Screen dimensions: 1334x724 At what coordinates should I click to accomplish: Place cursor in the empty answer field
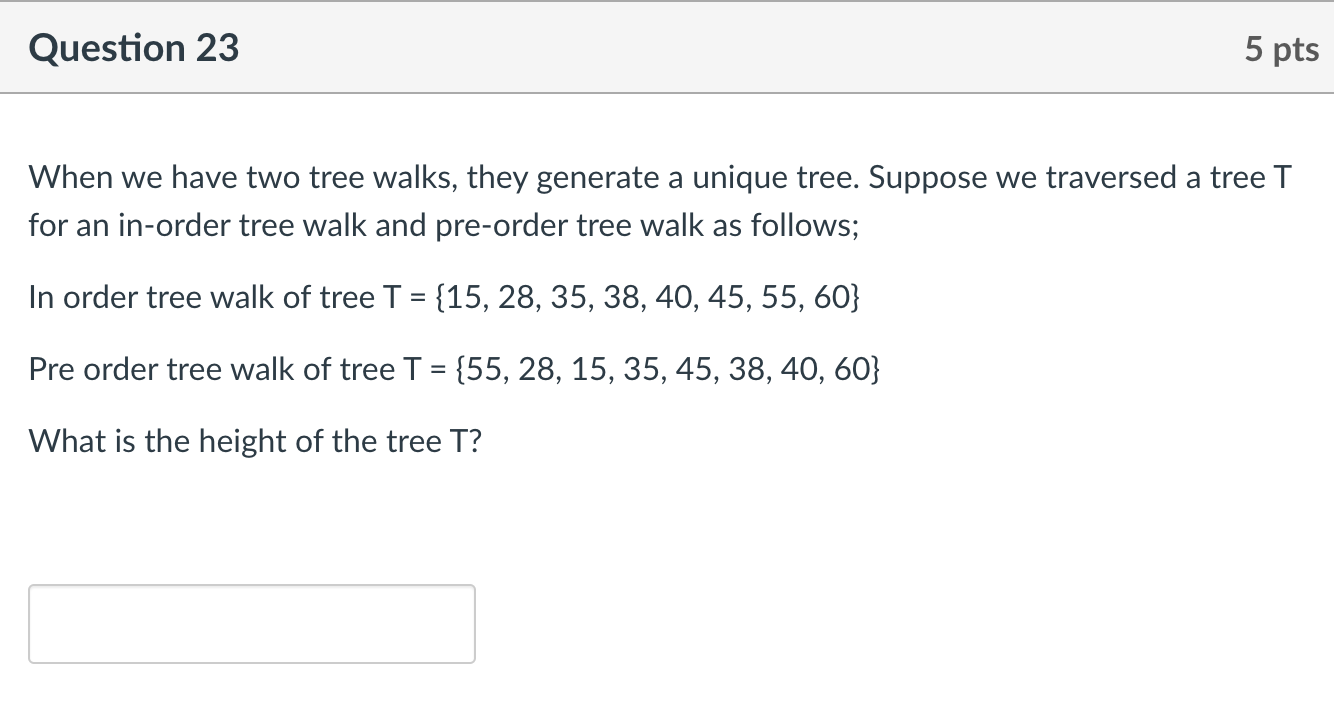click(250, 623)
